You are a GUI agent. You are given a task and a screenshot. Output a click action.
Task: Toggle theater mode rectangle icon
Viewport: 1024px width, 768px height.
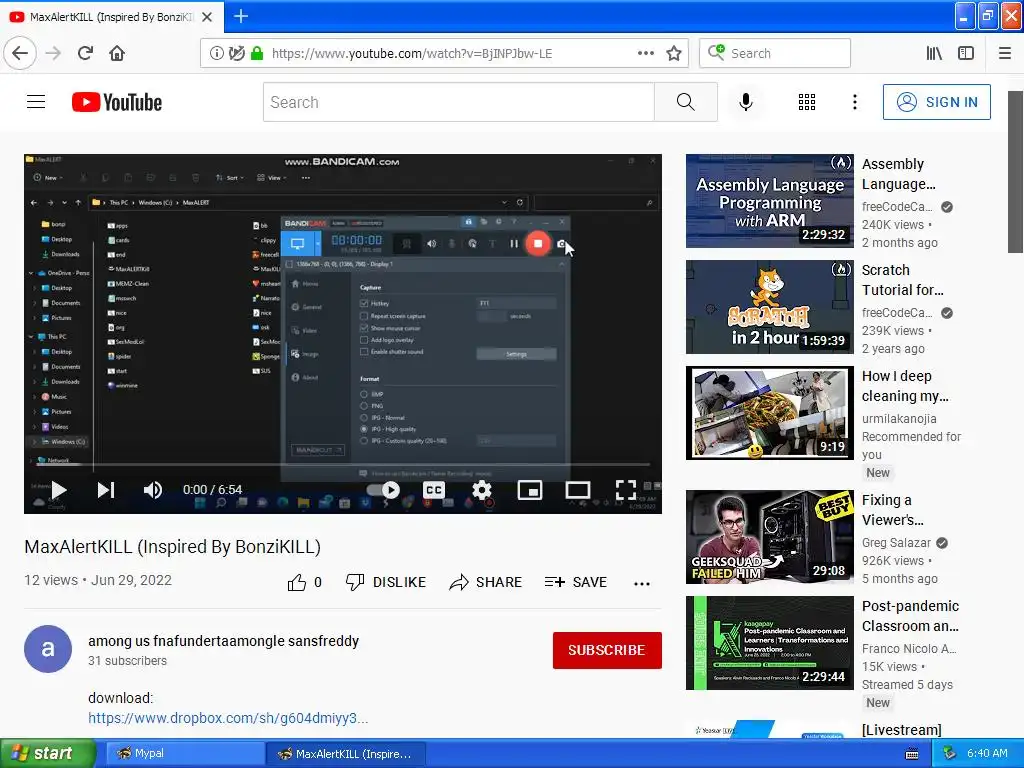[x=578, y=490]
